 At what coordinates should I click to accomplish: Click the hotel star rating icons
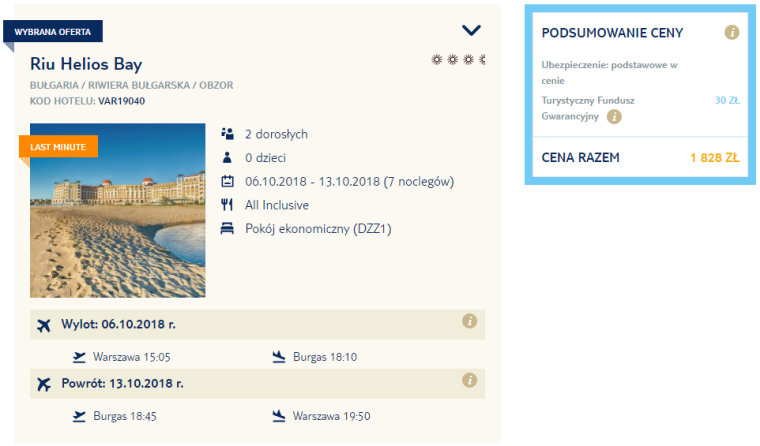(x=458, y=60)
